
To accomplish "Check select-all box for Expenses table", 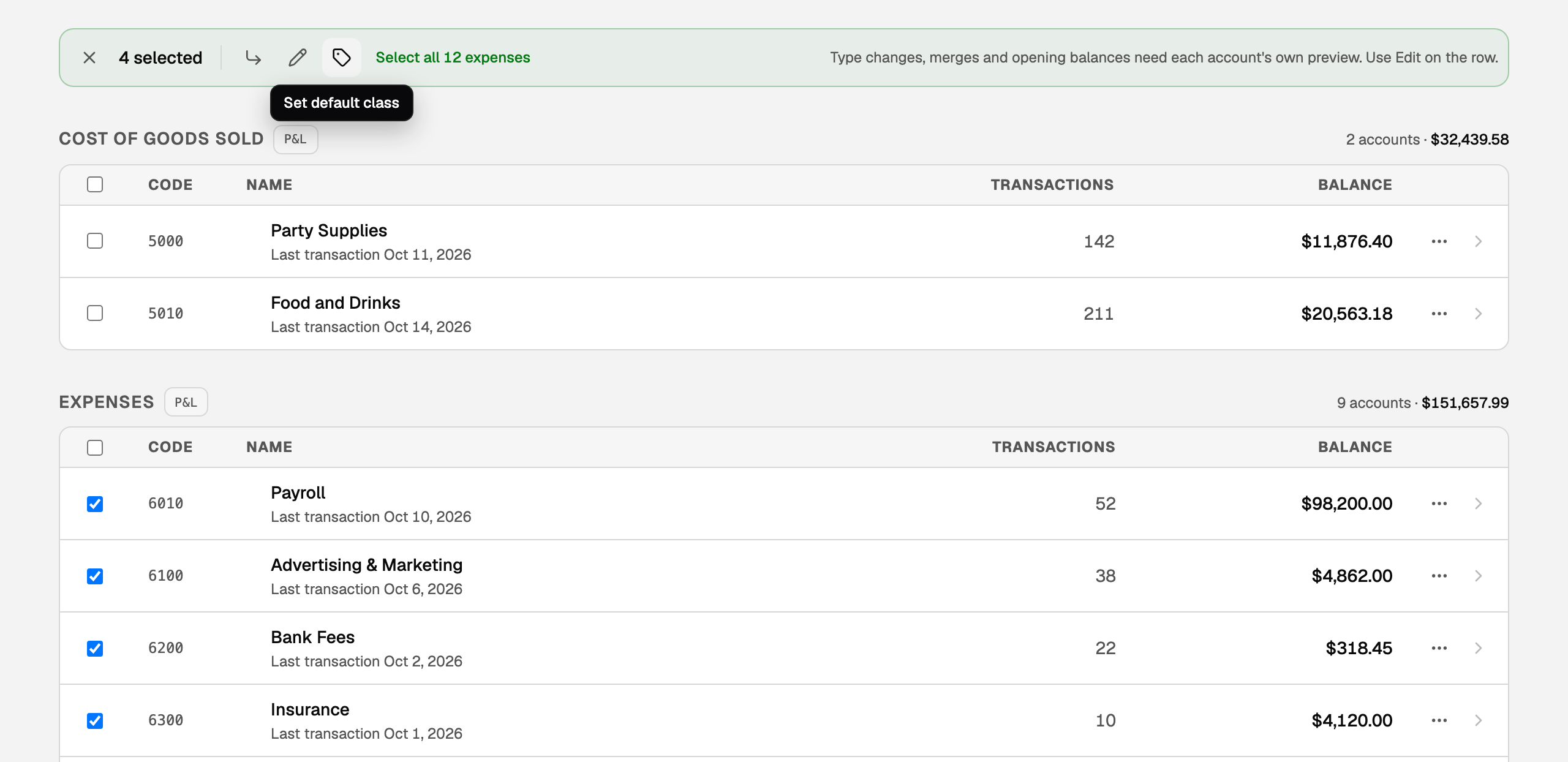I will click(95, 448).
